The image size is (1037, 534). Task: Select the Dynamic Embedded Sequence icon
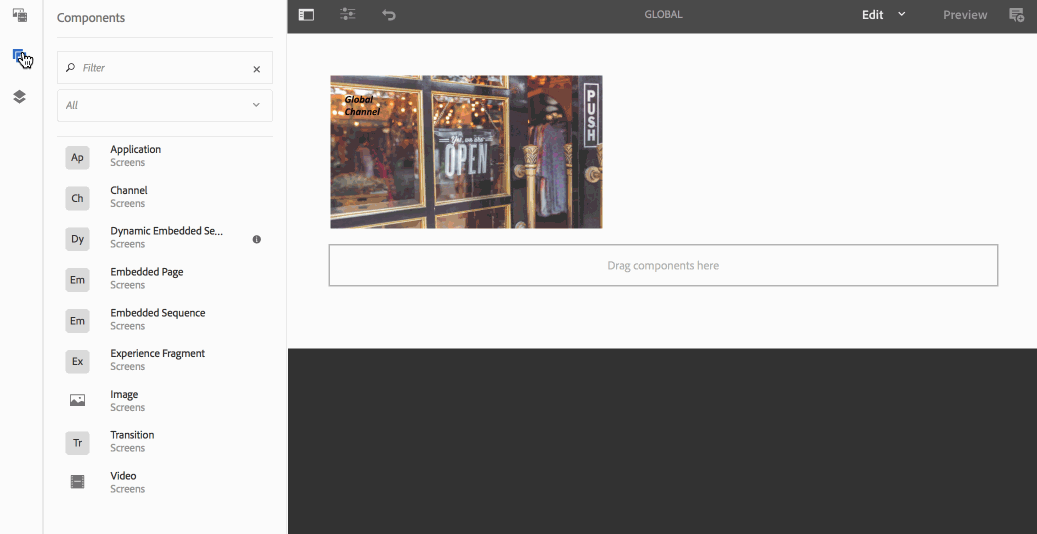pos(77,239)
